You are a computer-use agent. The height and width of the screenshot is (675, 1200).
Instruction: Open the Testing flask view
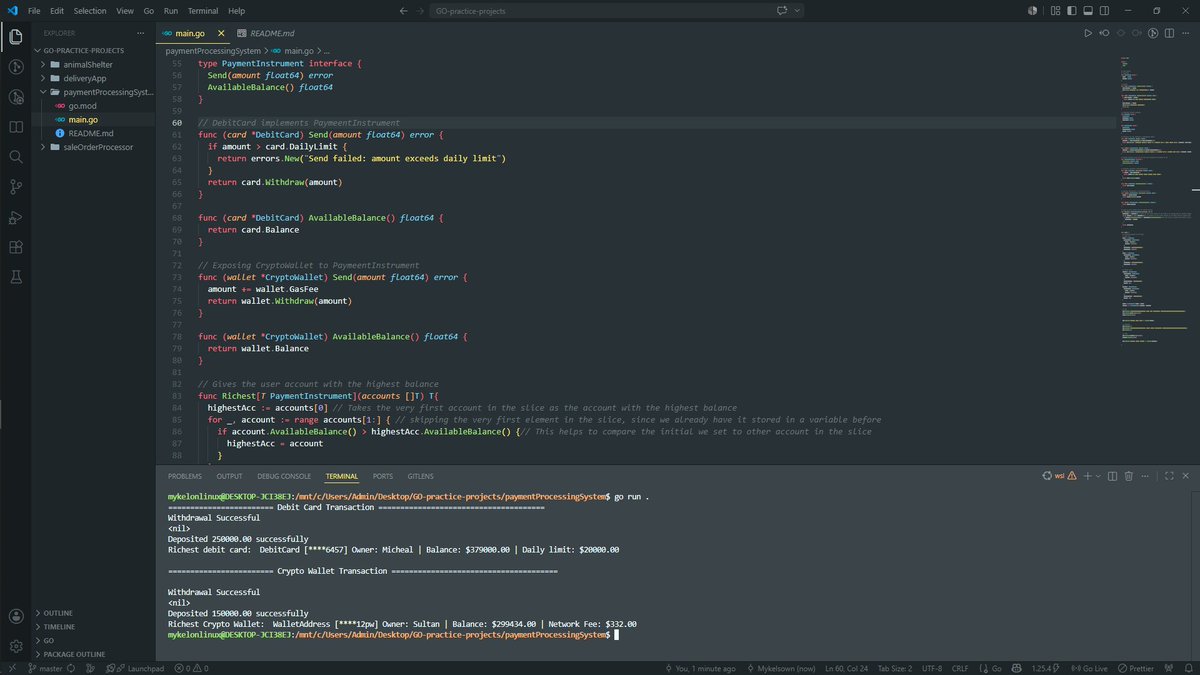click(x=16, y=277)
